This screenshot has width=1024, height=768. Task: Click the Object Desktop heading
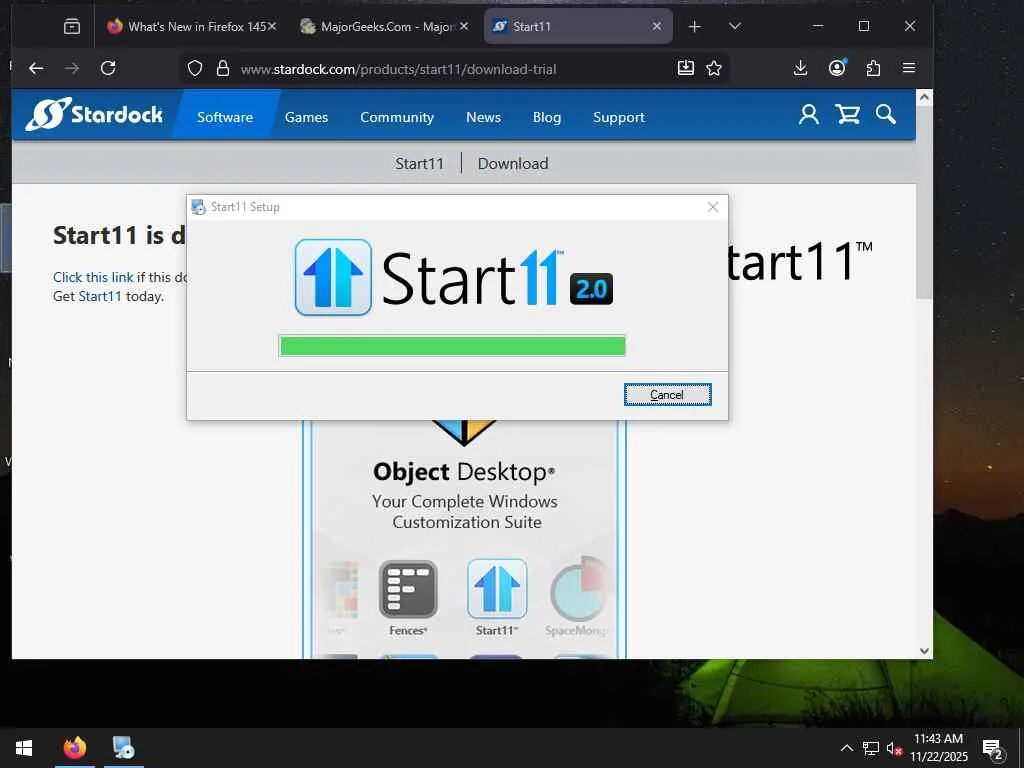[x=464, y=472]
